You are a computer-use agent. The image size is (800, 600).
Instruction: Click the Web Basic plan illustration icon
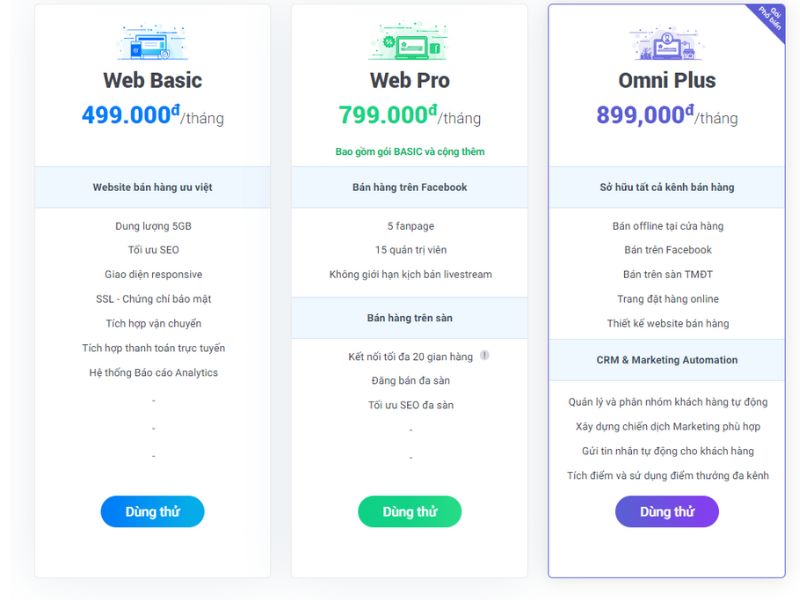point(153,44)
